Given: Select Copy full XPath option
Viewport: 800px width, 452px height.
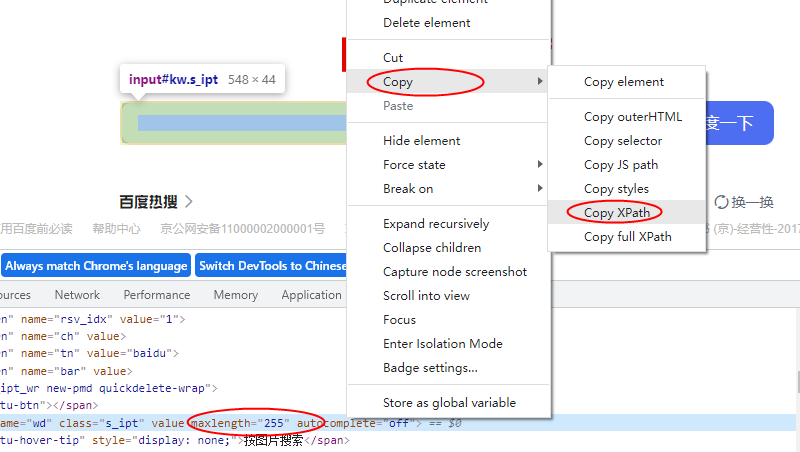Looking at the screenshot, I should point(627,237).
